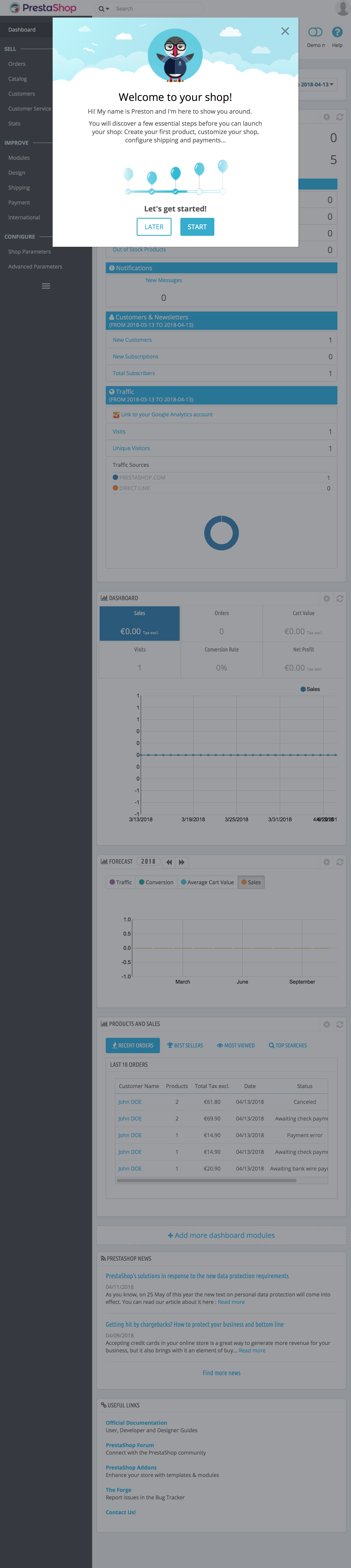Viewport: 351px width, 1568px height.
Task: Toggle Sales series in Forecast
Action: point(251,882)
